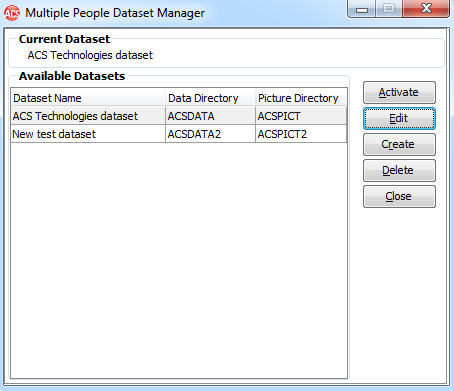
Task: Click the ACS application icon in title bar
Action: (x=12, y=13)
